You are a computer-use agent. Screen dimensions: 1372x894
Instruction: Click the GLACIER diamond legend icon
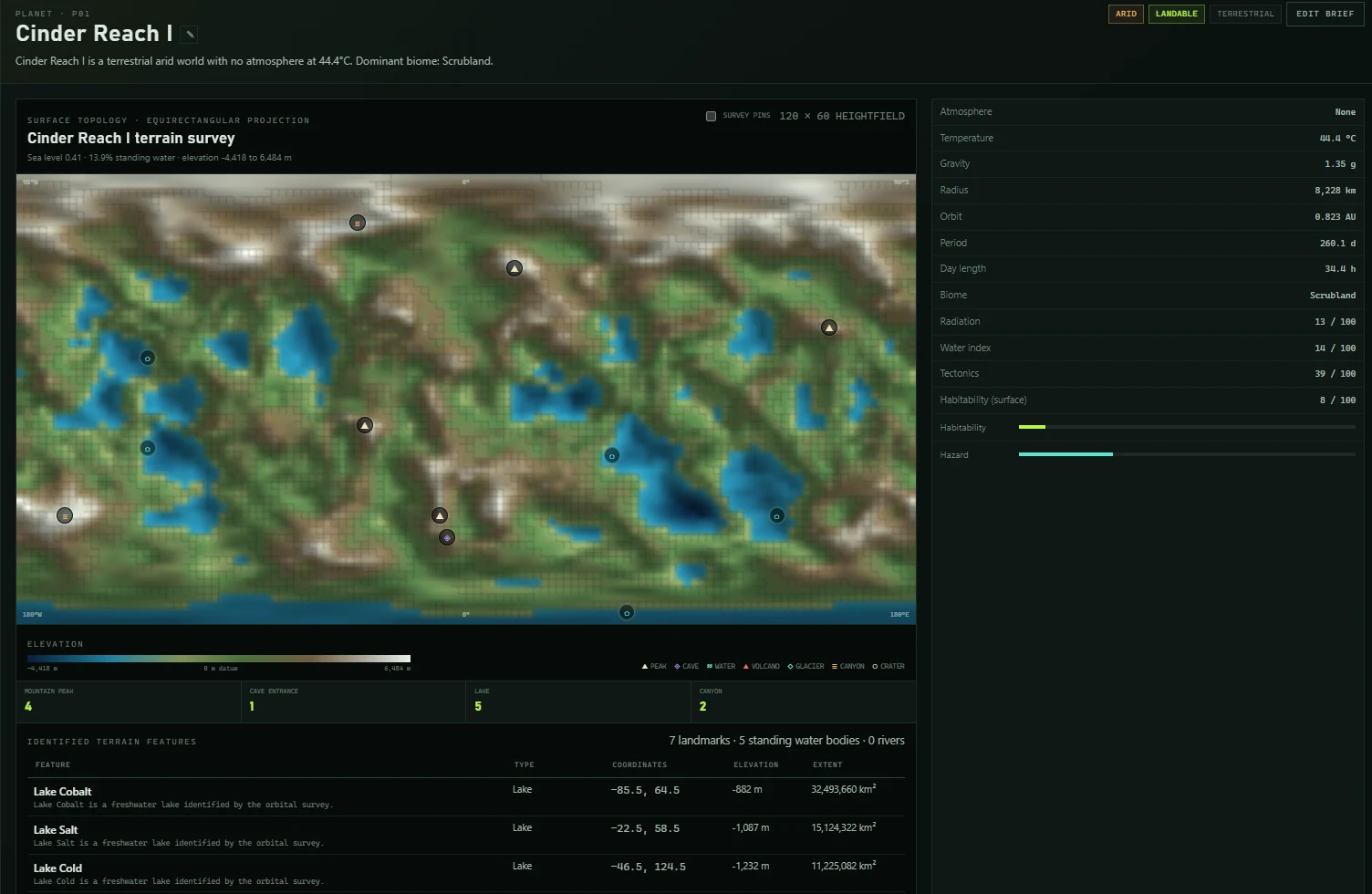click(790, 666)
